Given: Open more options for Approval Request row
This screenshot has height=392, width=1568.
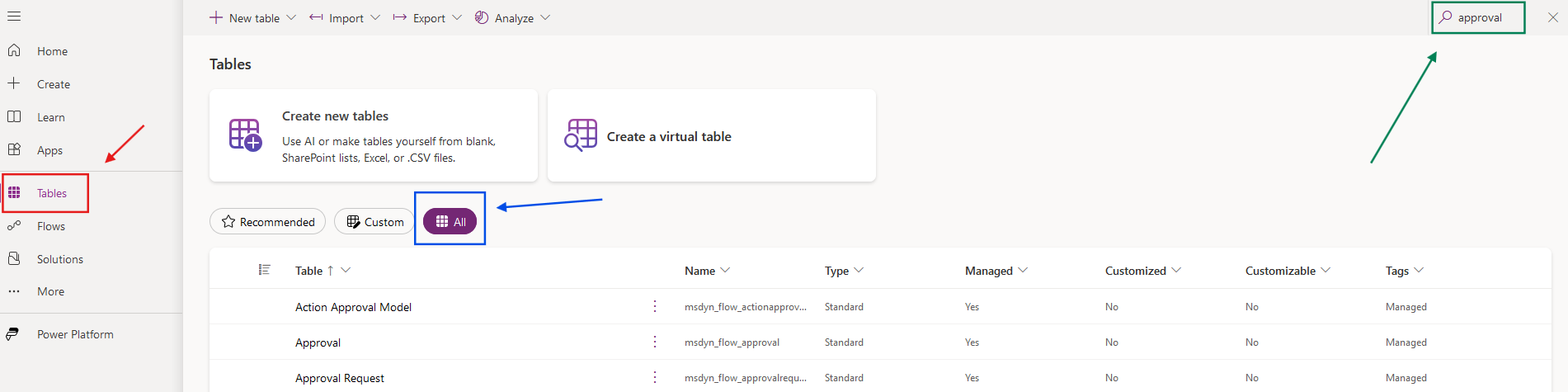Looking at the screenshot, I should coord(655,377).
